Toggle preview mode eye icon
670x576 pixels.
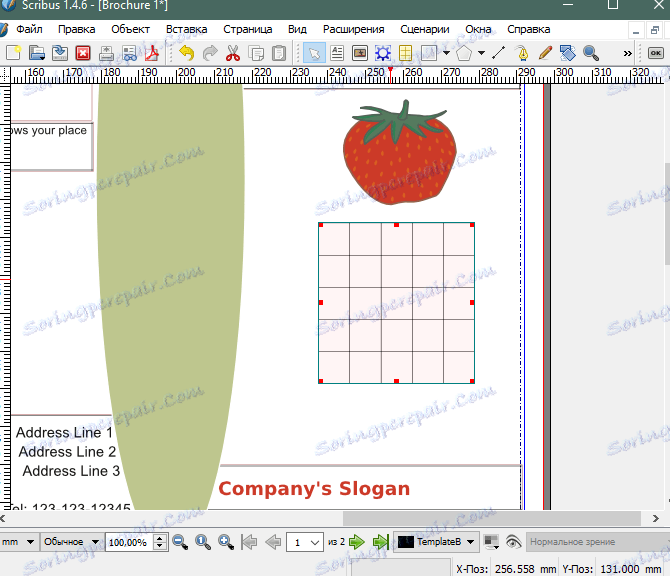pos(513,542)
